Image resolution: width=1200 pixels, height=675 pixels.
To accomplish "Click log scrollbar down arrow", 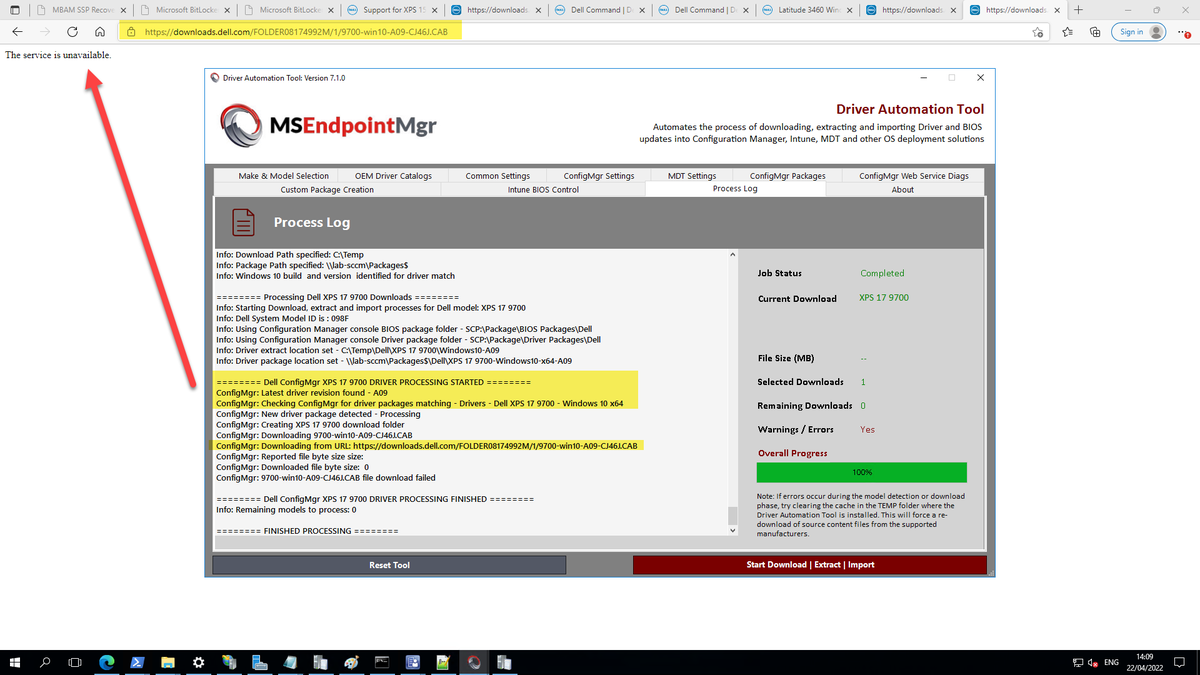I will [732, 530].
